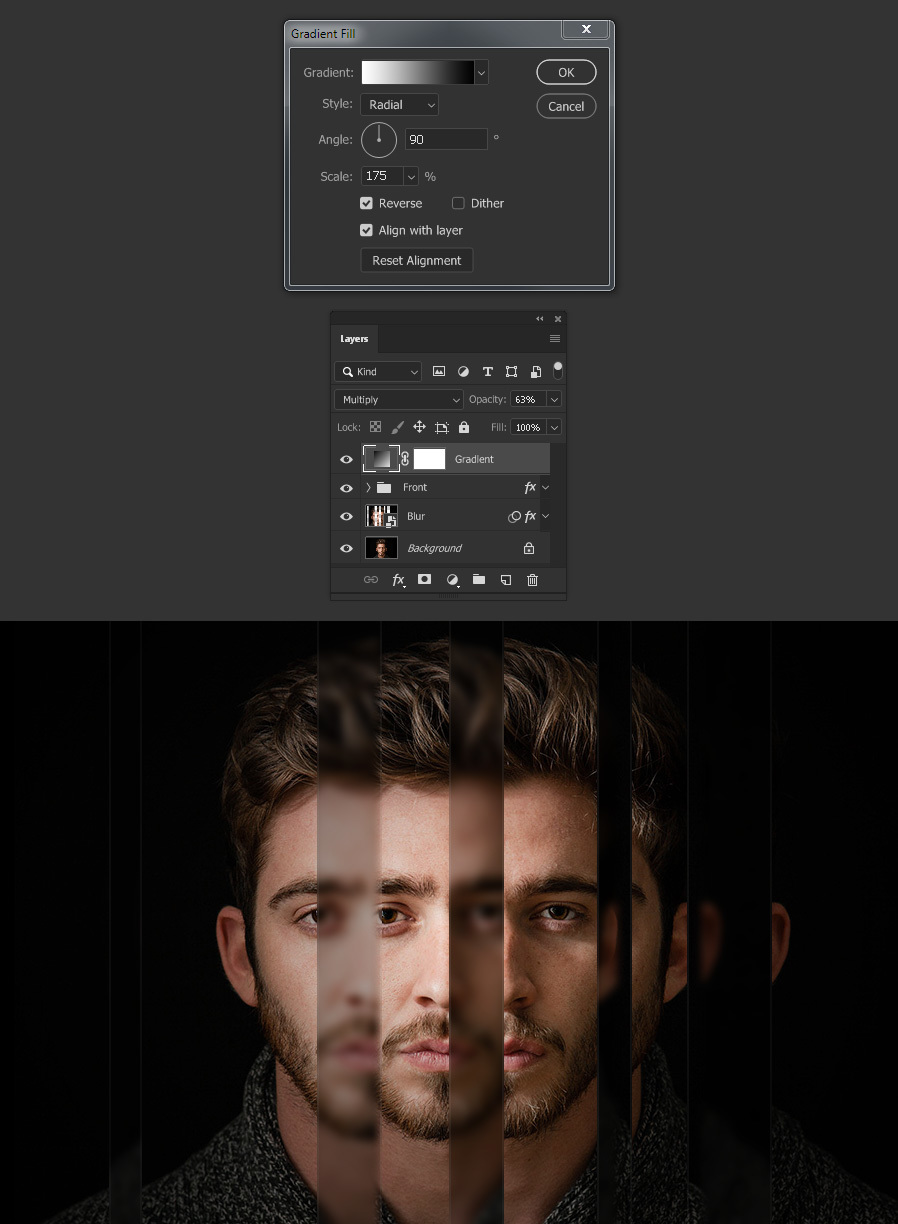Select the Gradient layer mask thumbnail
This screenshot has height=1224, width=898.
point(429,459)
